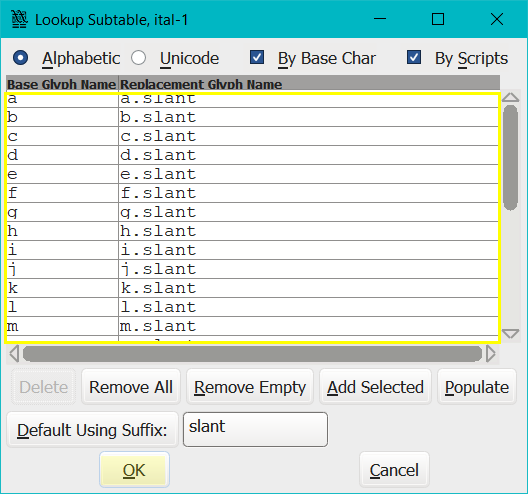This screenshot has width=528, height=494.
Task: Click the horizontal scrollbar thumb
Action: point(252,354)
